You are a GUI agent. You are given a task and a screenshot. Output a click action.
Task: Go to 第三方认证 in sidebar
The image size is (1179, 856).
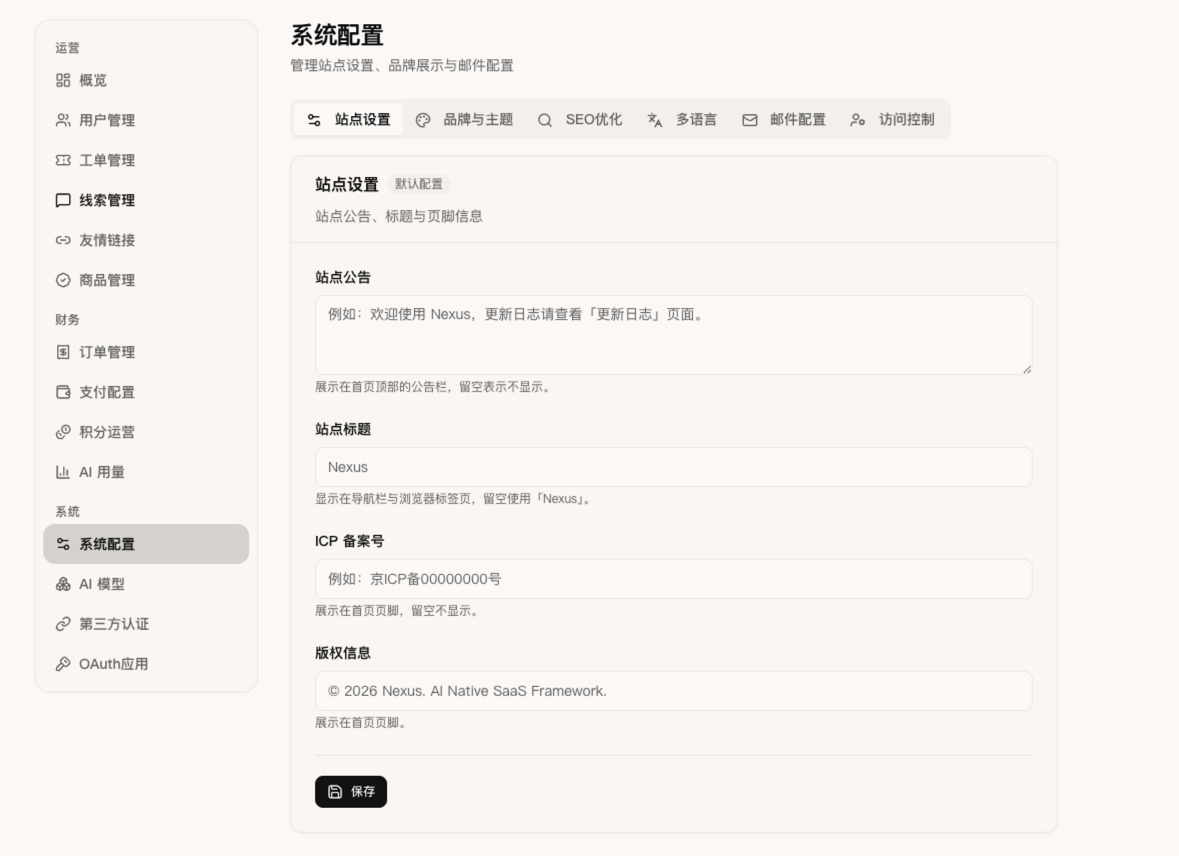(x=146, y=624)
